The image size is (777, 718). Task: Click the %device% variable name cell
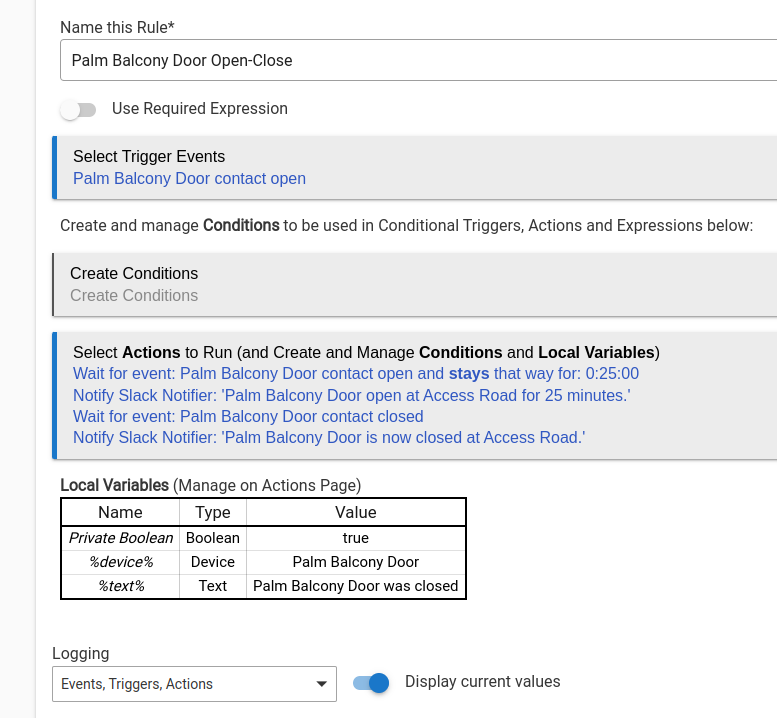(121, 562)
